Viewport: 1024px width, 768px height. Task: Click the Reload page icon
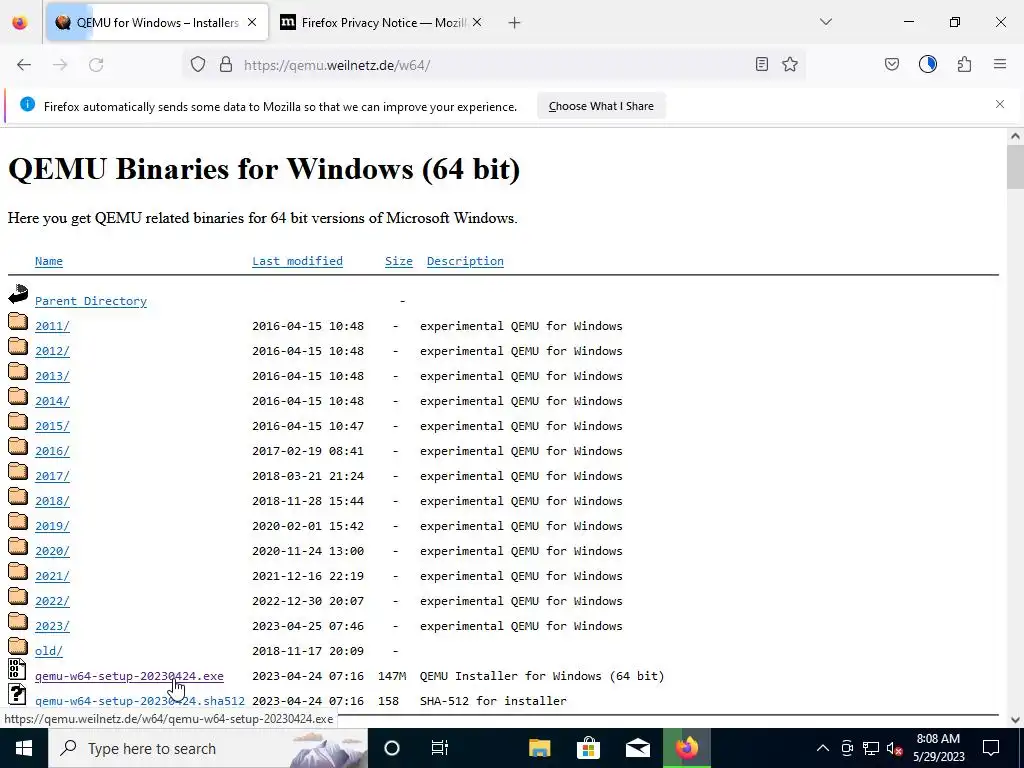[x=96, y=65]
